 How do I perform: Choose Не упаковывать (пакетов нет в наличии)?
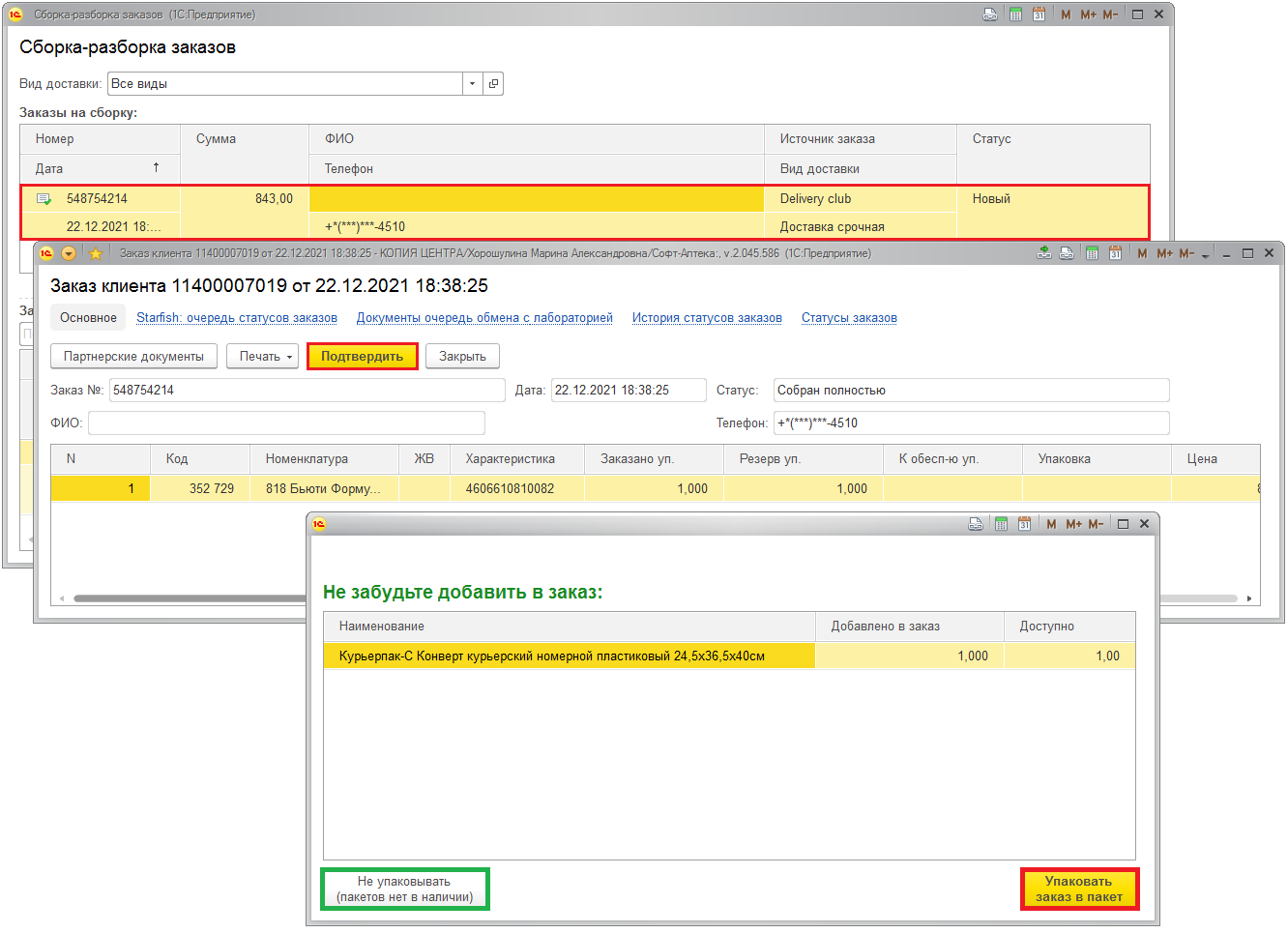[x=404, y=889]
